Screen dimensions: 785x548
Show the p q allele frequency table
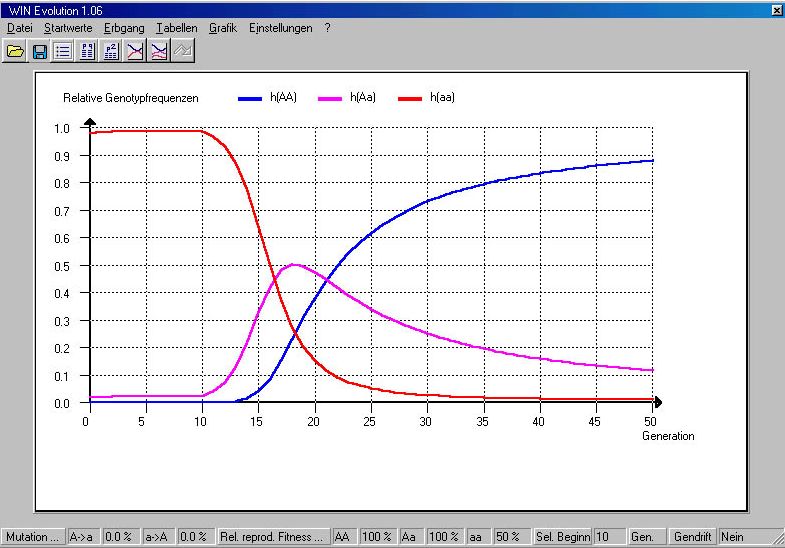click(x=87, y=51)
